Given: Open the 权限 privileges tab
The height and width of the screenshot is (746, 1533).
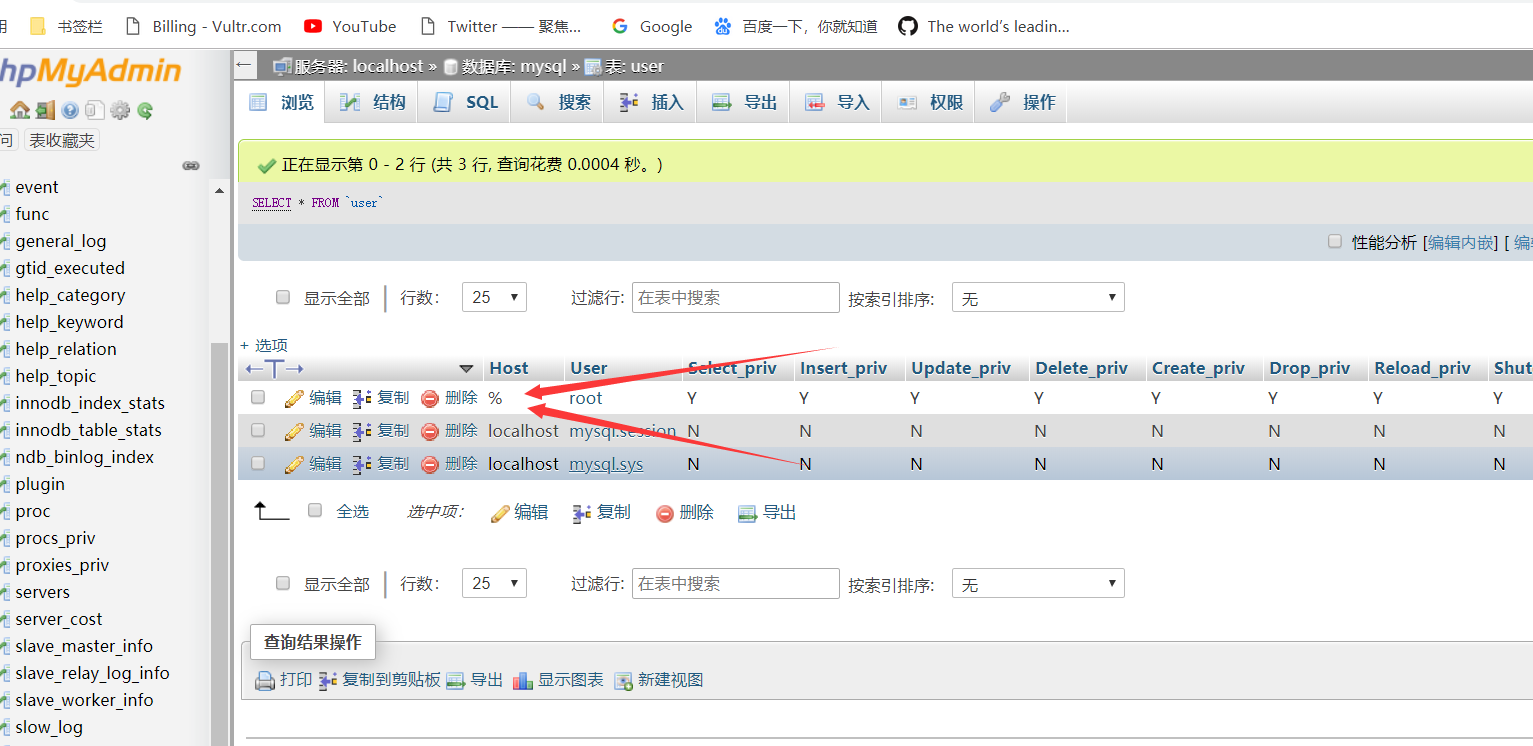Looking at the screenshot, I should pos(930,102).
